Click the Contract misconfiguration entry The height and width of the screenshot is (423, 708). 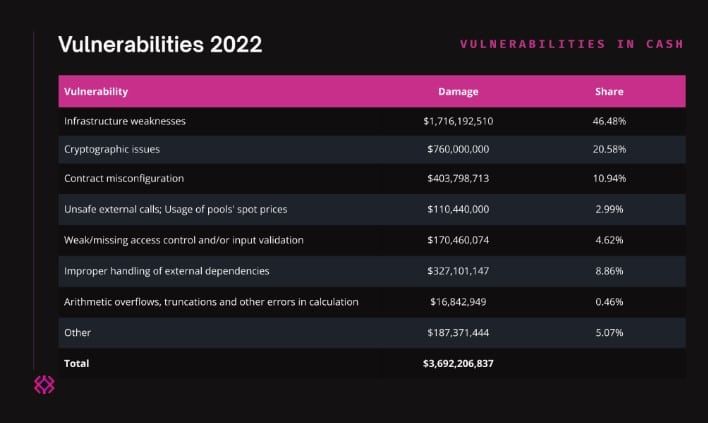pyautogui.click(x=124, y=178)
